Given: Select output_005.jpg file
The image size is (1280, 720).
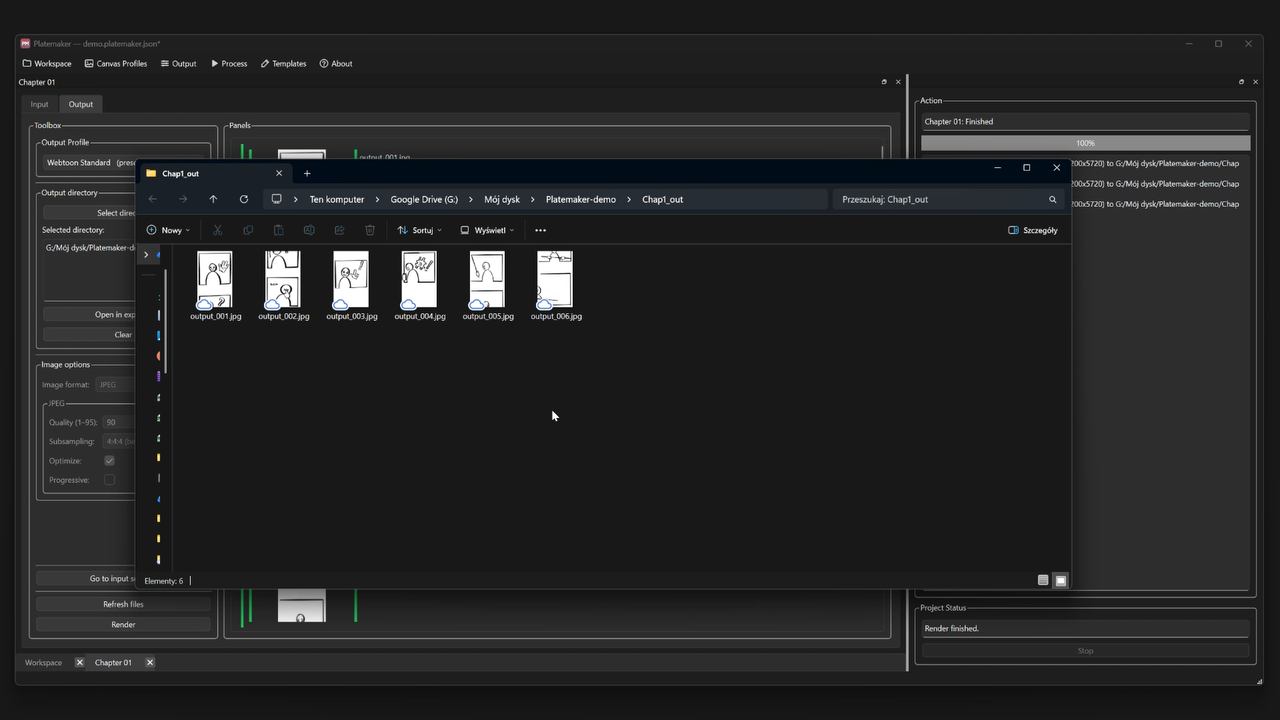Looking at the screenshot, I should tap(487, 286).
